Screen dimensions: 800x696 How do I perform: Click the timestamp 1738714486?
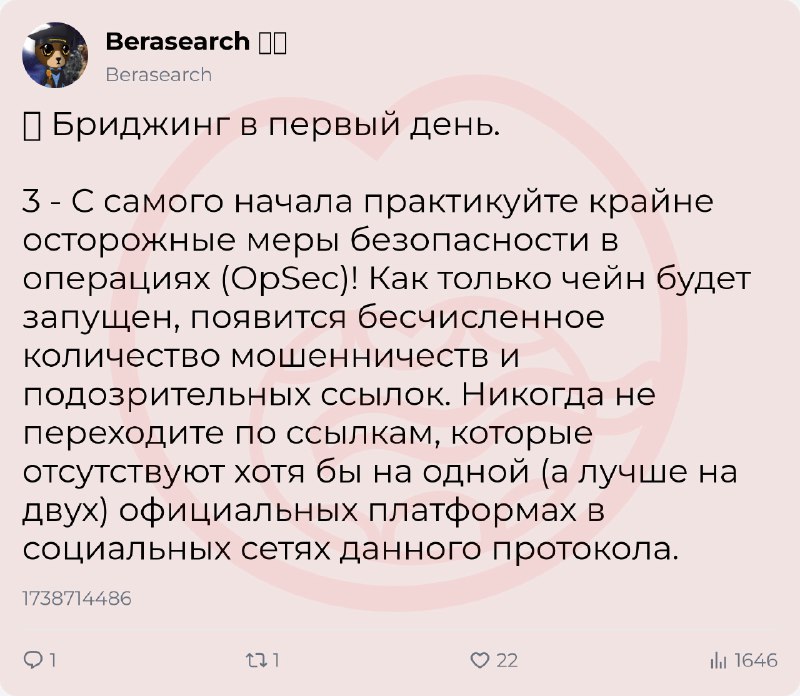point(77,598)
